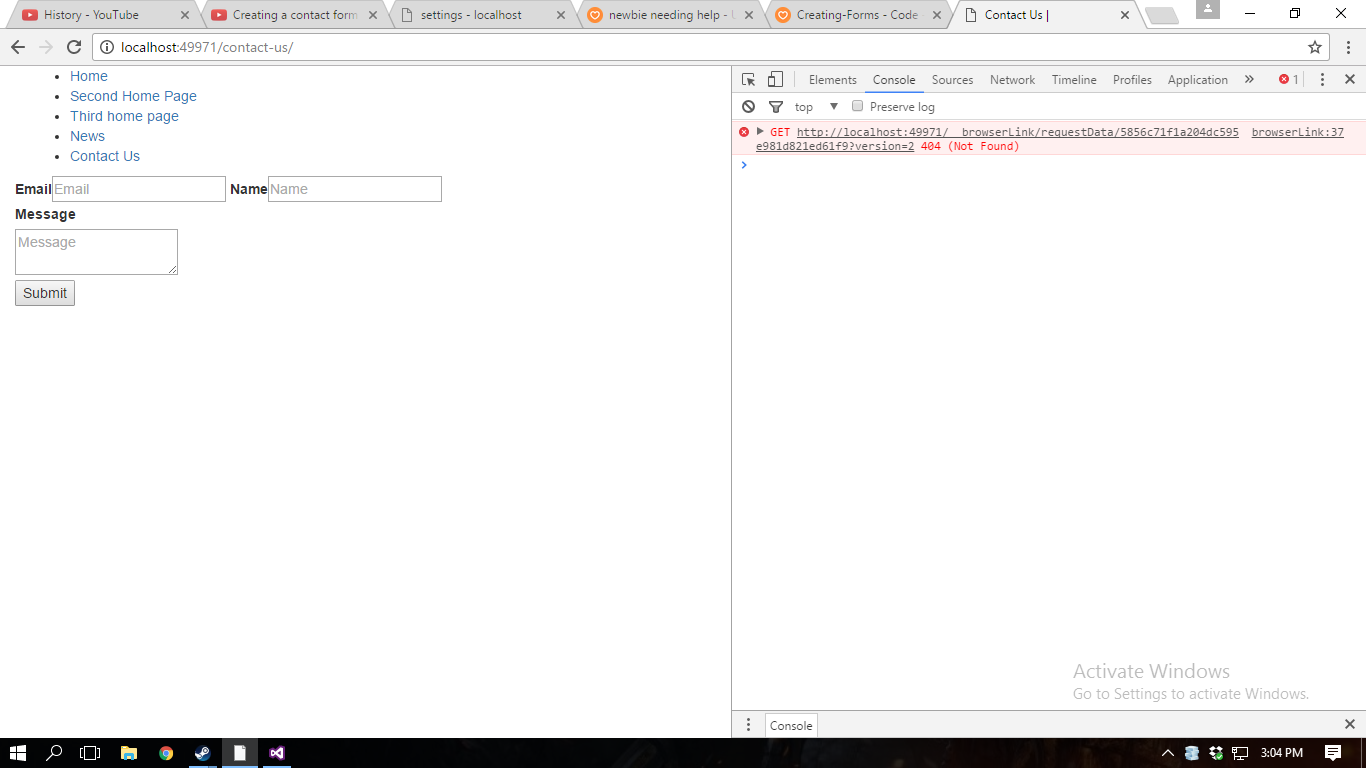The image size is (1366, 768).
Task: Switch to the Elements tab
Action: [x=832, y=80]
